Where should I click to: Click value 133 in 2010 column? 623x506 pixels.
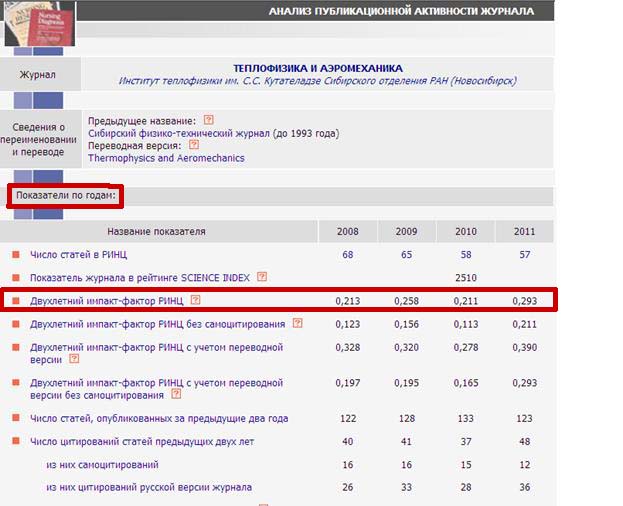pos(466,418)
